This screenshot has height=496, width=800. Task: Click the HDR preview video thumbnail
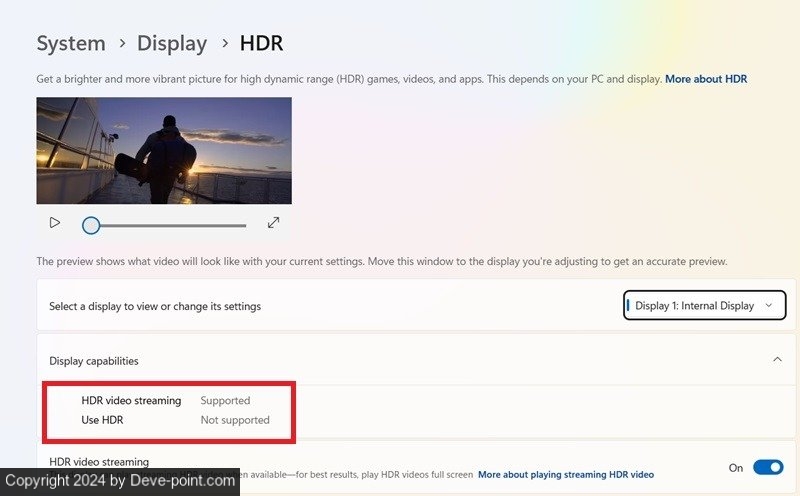click(x=164, y=150)
